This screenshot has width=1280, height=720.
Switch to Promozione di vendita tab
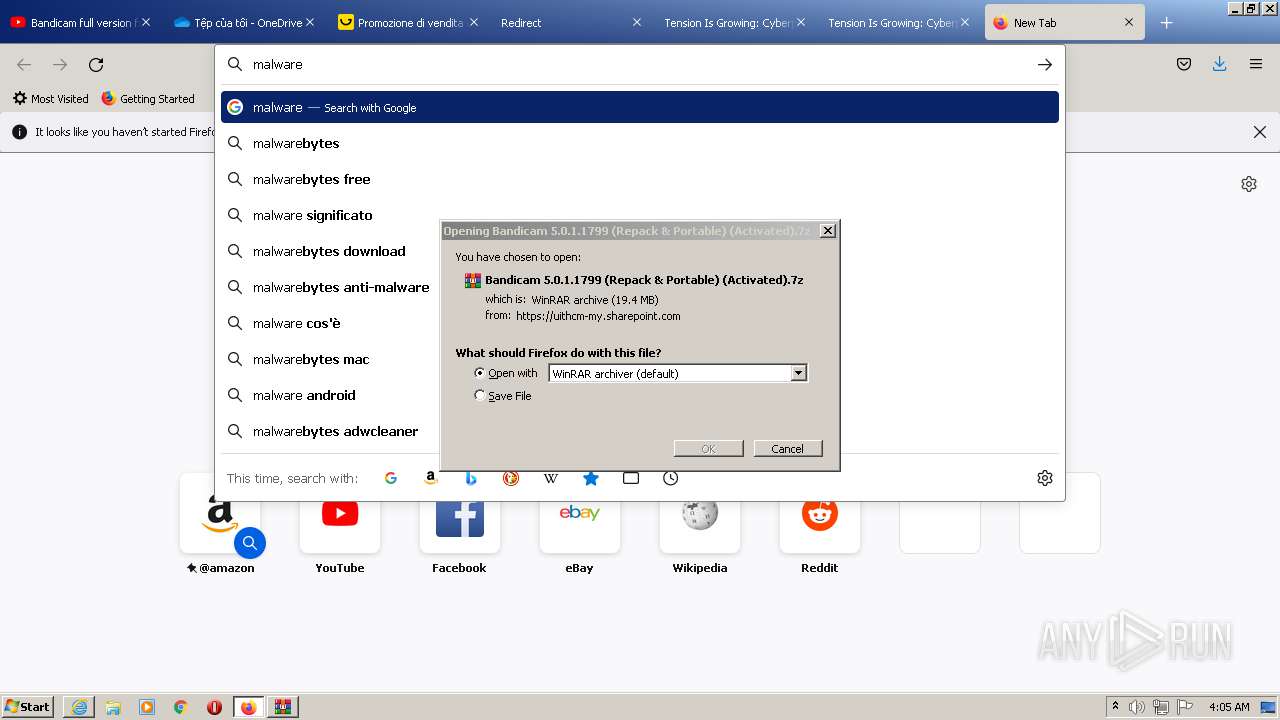(407, 22)
